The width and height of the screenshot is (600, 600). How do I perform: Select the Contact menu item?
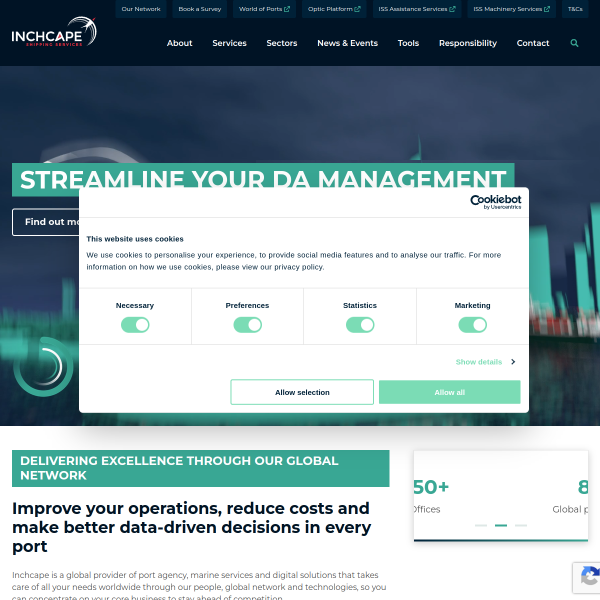click(533, 43)
